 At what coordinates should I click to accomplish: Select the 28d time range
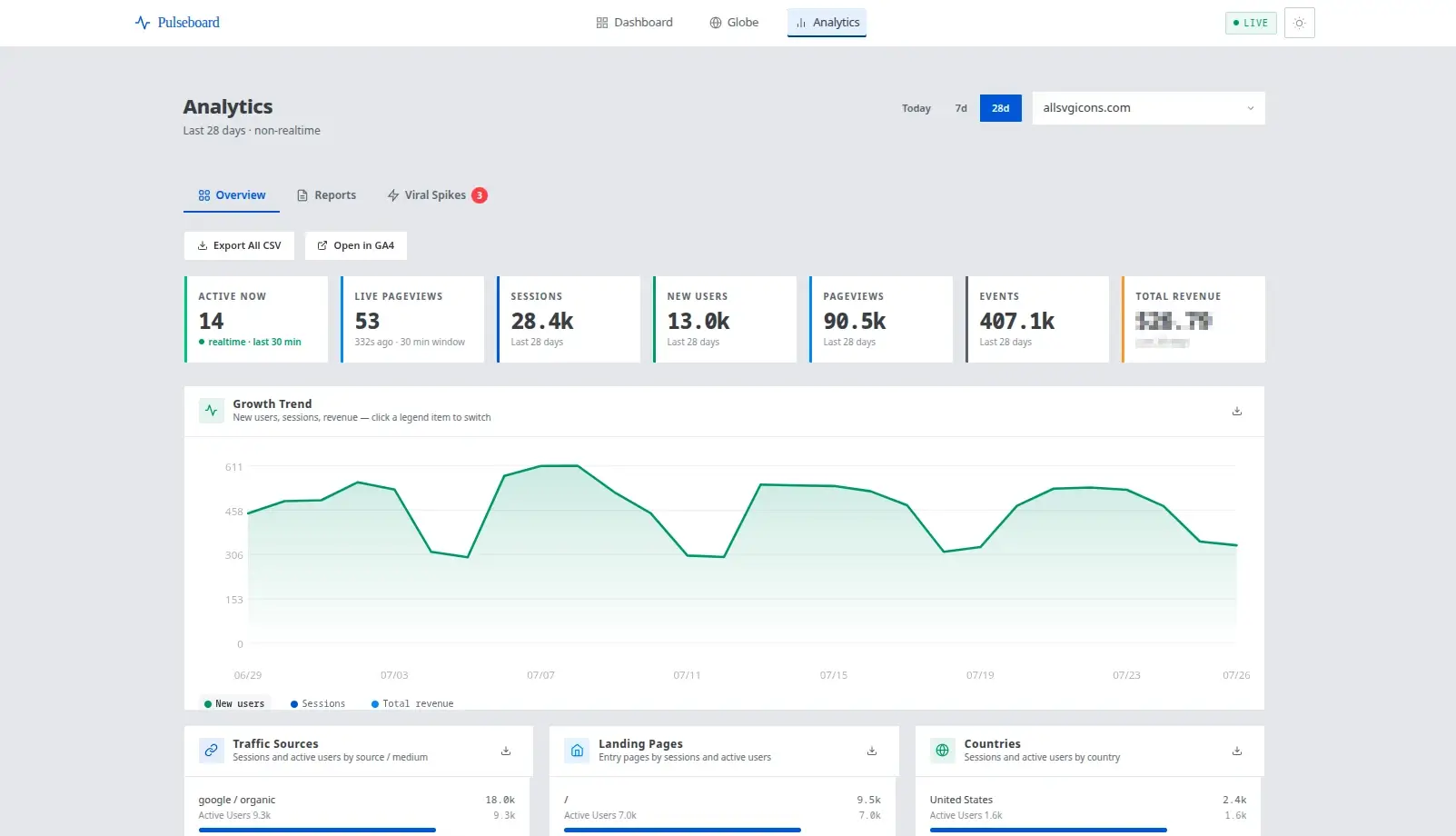(x=1000, y=108)
